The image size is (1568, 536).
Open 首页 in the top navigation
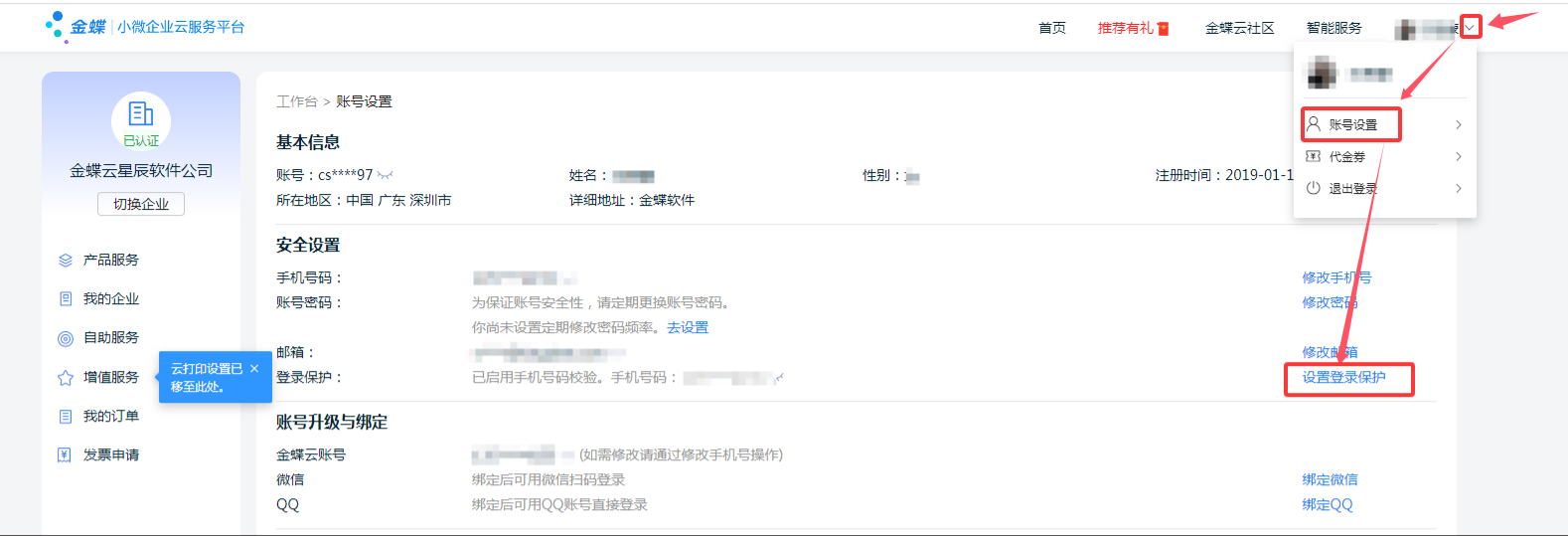1051,28
